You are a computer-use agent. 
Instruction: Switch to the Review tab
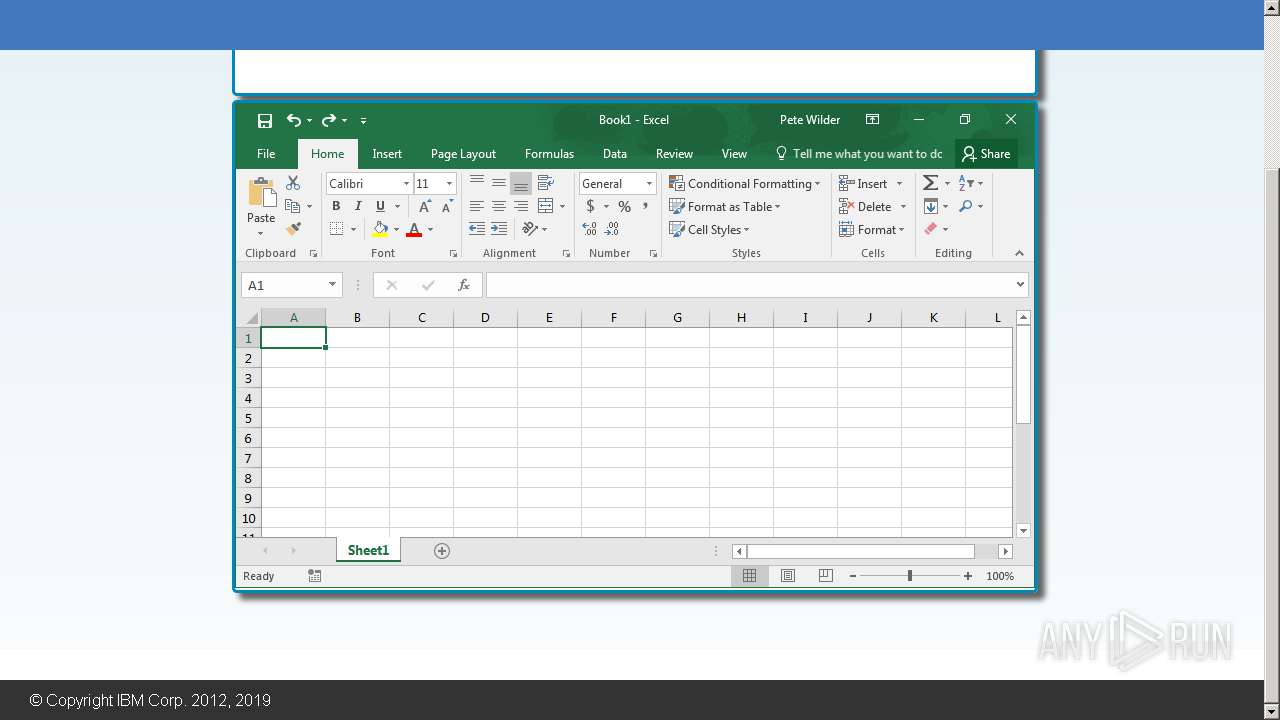click(x=674, y=154)
